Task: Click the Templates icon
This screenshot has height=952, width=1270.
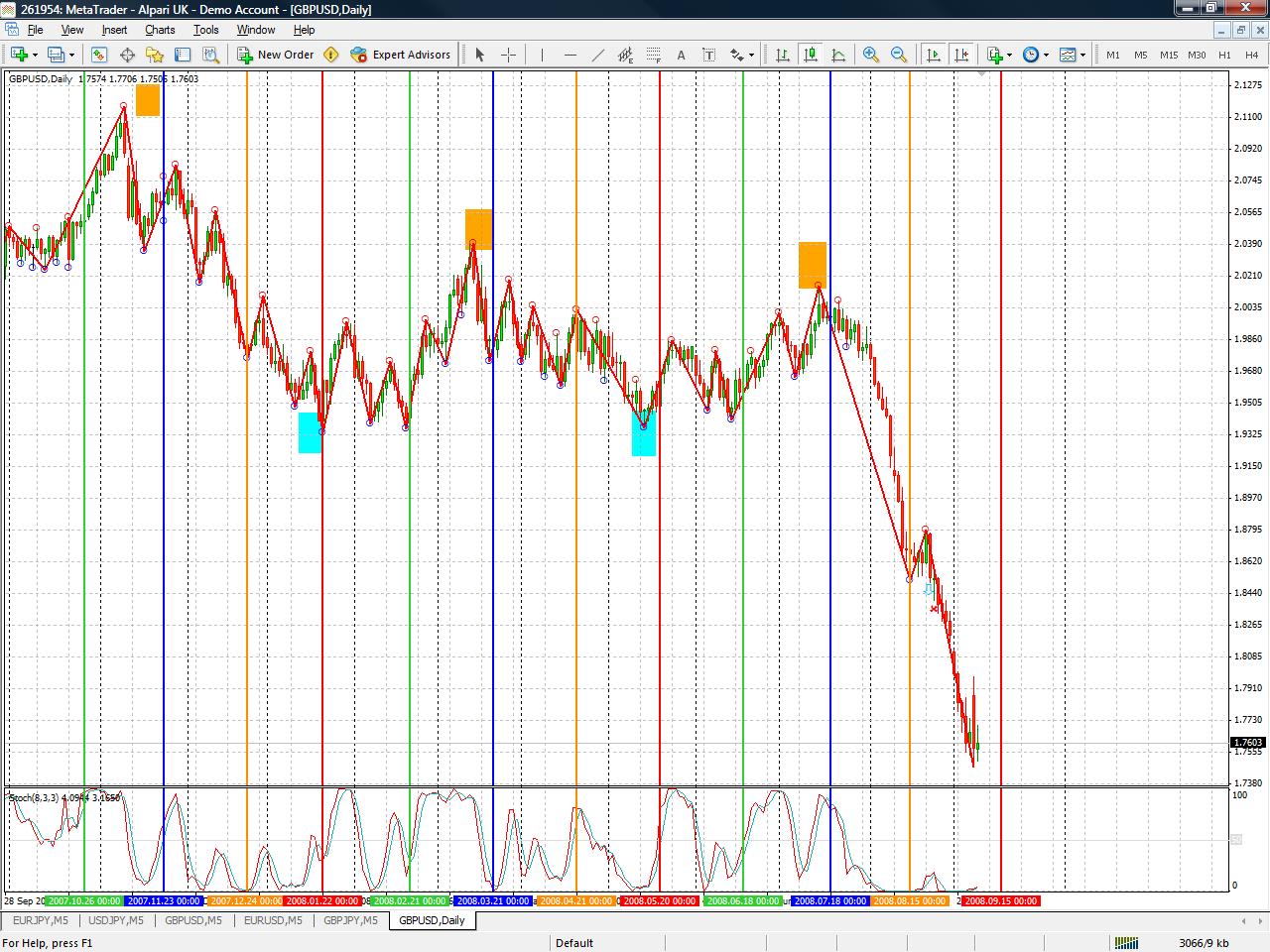Action: point(1068,55)
